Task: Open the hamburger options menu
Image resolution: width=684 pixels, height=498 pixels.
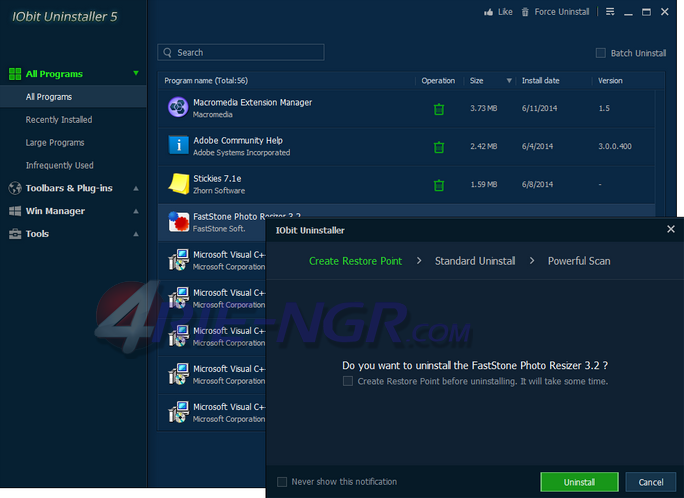Action: coord(610,12)
